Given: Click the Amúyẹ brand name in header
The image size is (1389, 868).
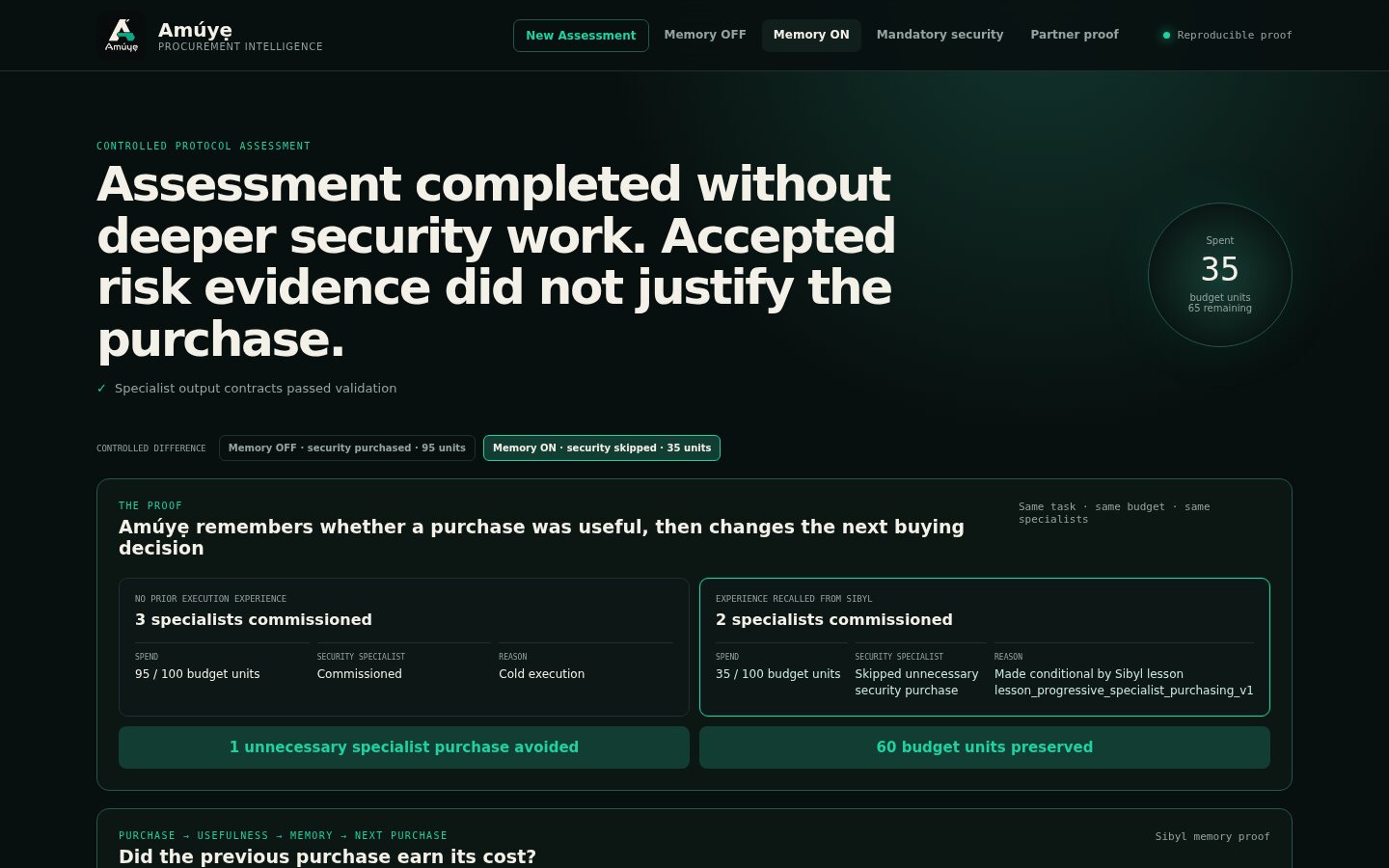Looking at the screenshot, I should click(x=195, y=29).
